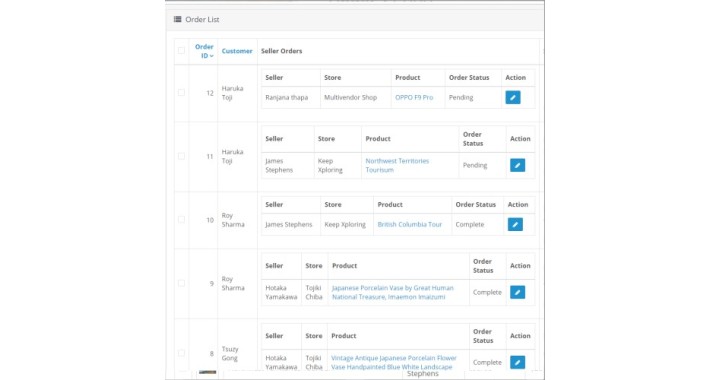Check the box for order 11

(181, 156)
